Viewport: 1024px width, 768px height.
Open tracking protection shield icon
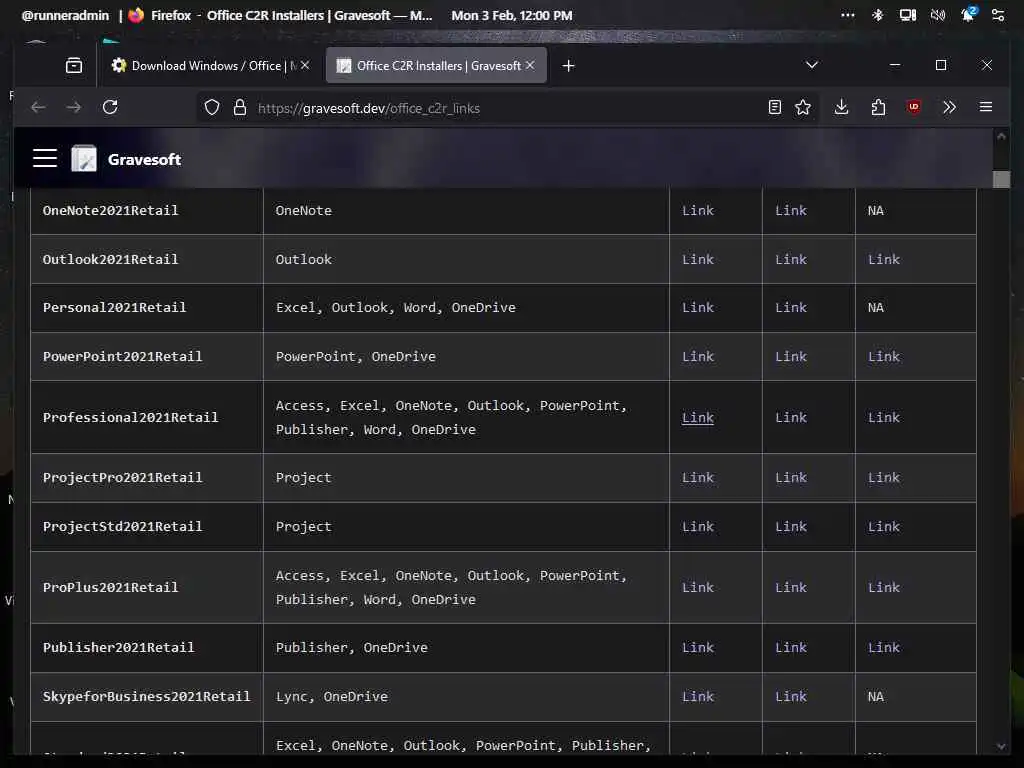pos(212,108)
